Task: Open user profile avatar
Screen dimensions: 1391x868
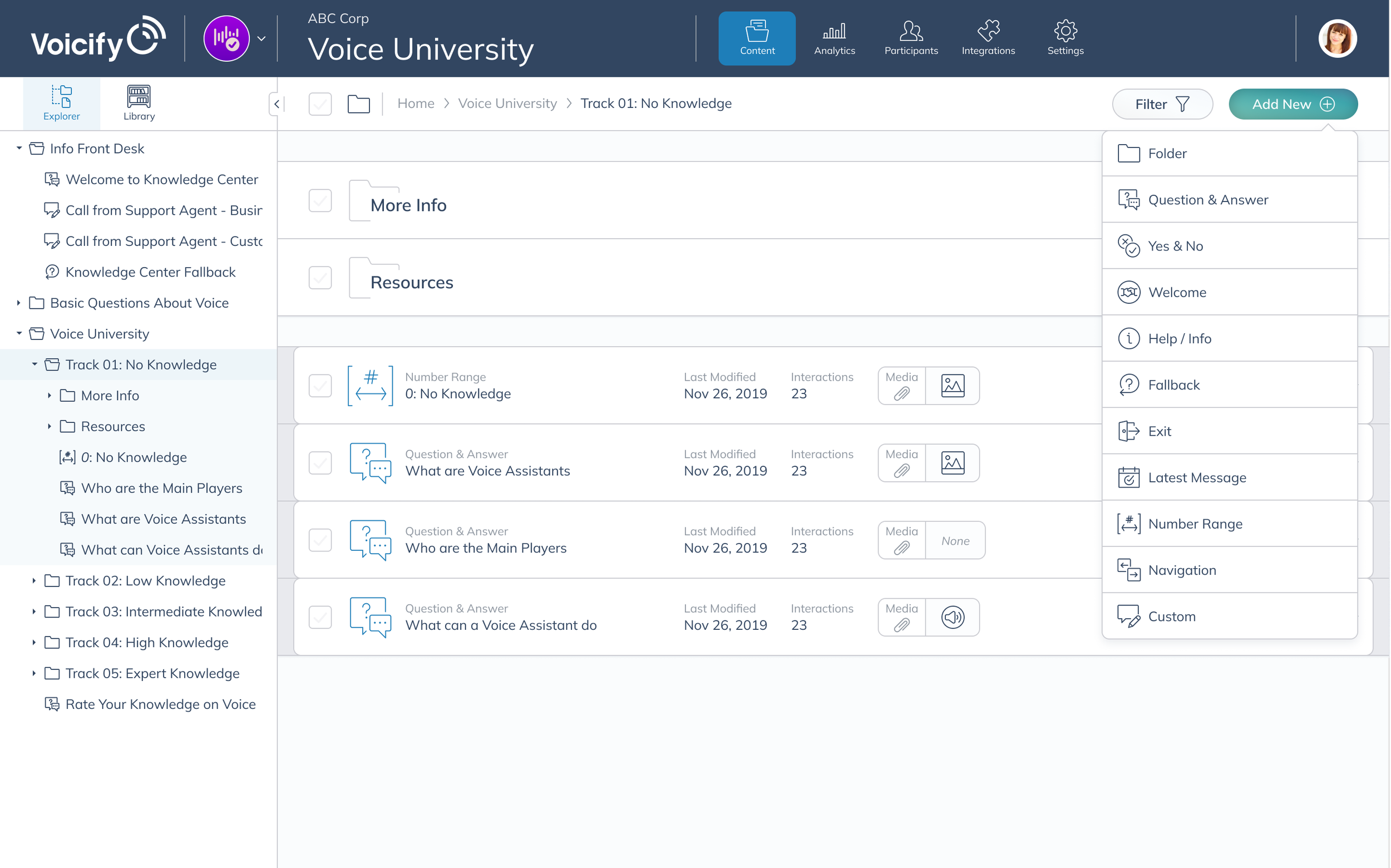Action: pyautogui.click(x=1337, y=38)
